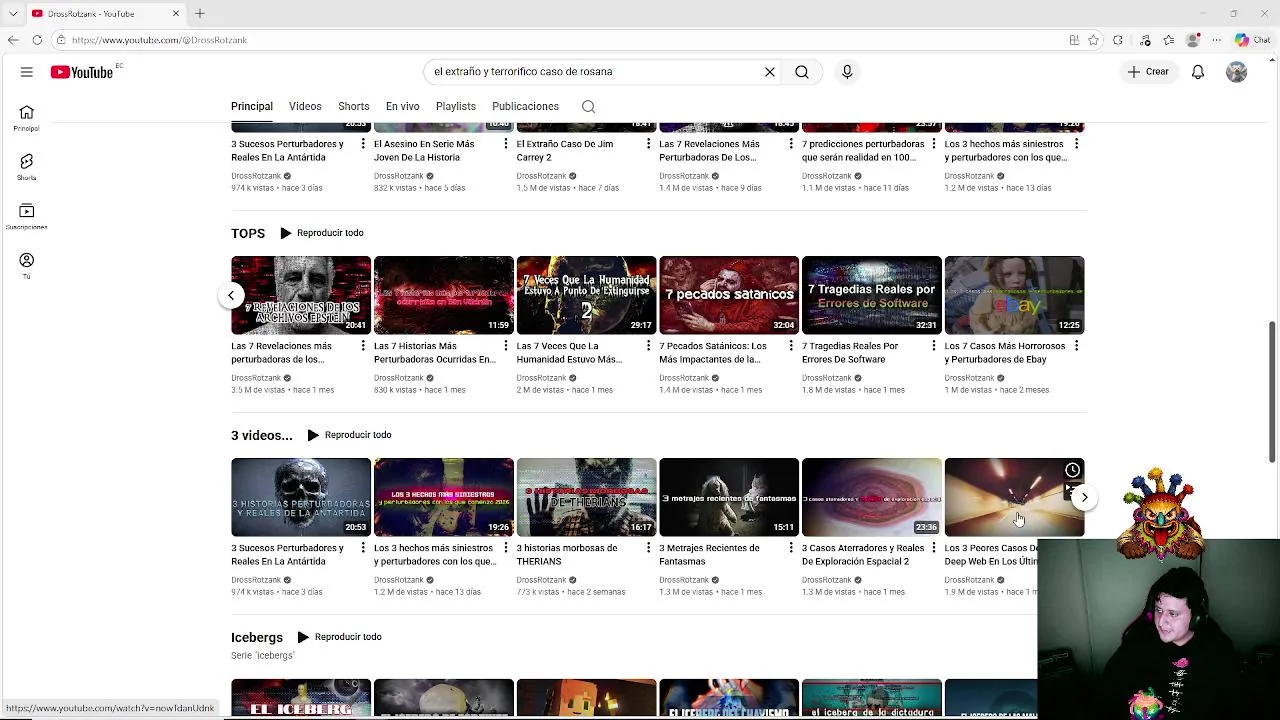This screenshot has height=720, width=1280.
Task: Go to Principal in the sidebar
Action: click(x=27, y=118)
